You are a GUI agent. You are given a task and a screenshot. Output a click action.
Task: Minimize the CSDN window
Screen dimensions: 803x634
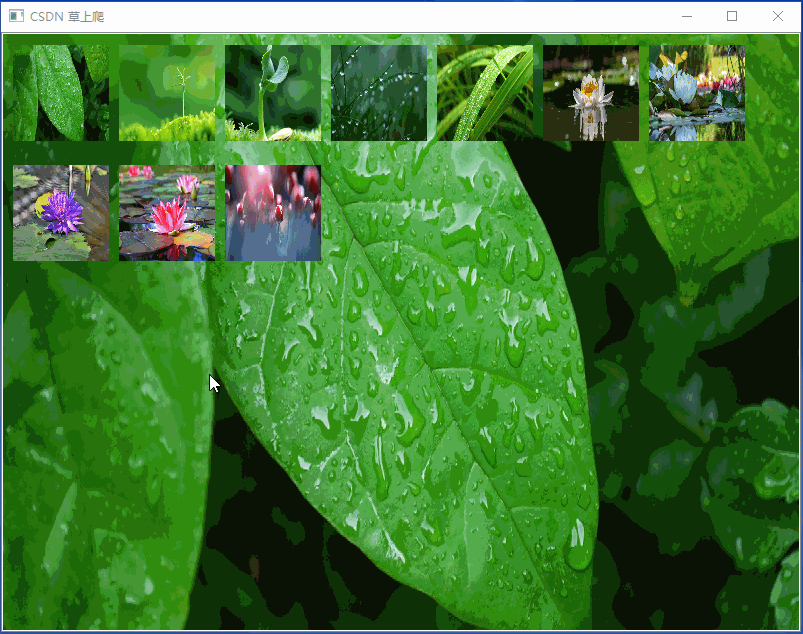tap(687, 16)
